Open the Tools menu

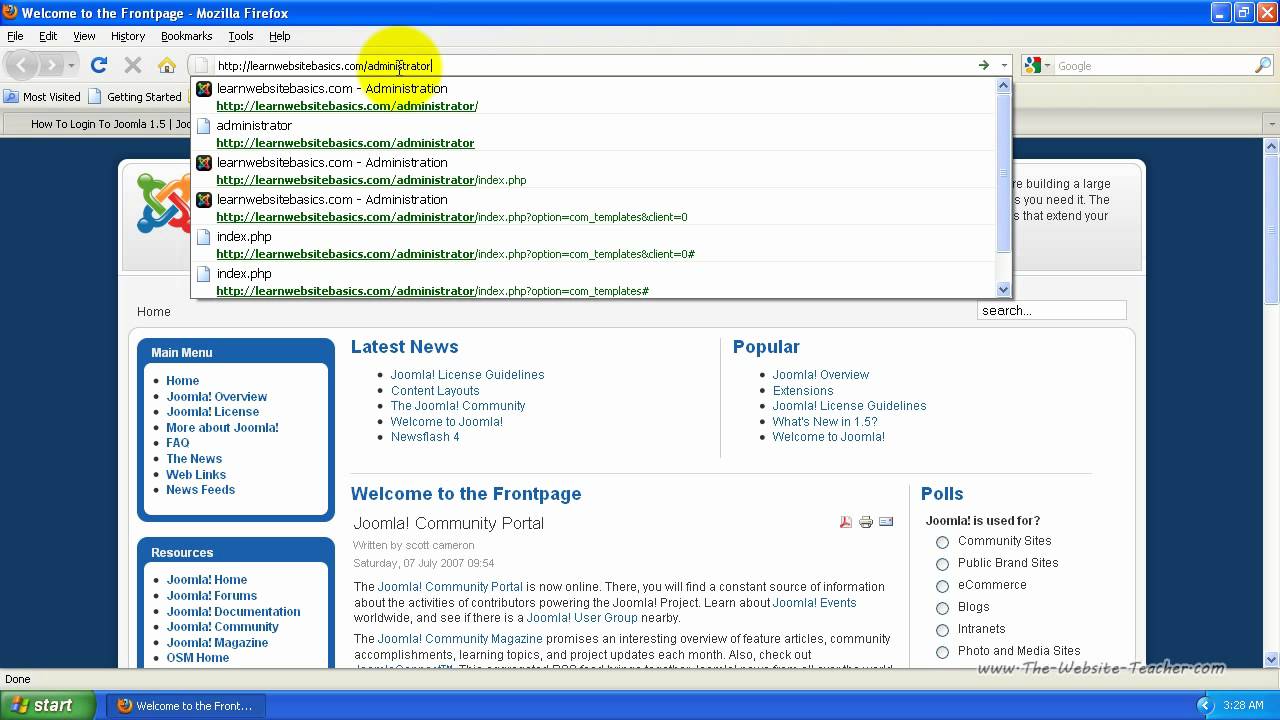click(241, 36)
